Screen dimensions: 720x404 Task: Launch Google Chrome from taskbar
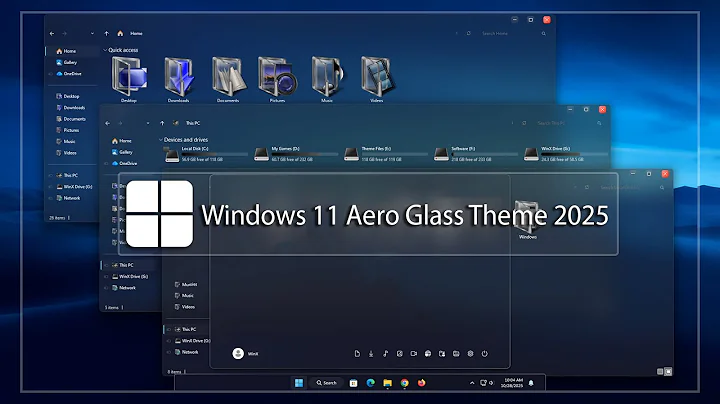(x=405, y=383)
